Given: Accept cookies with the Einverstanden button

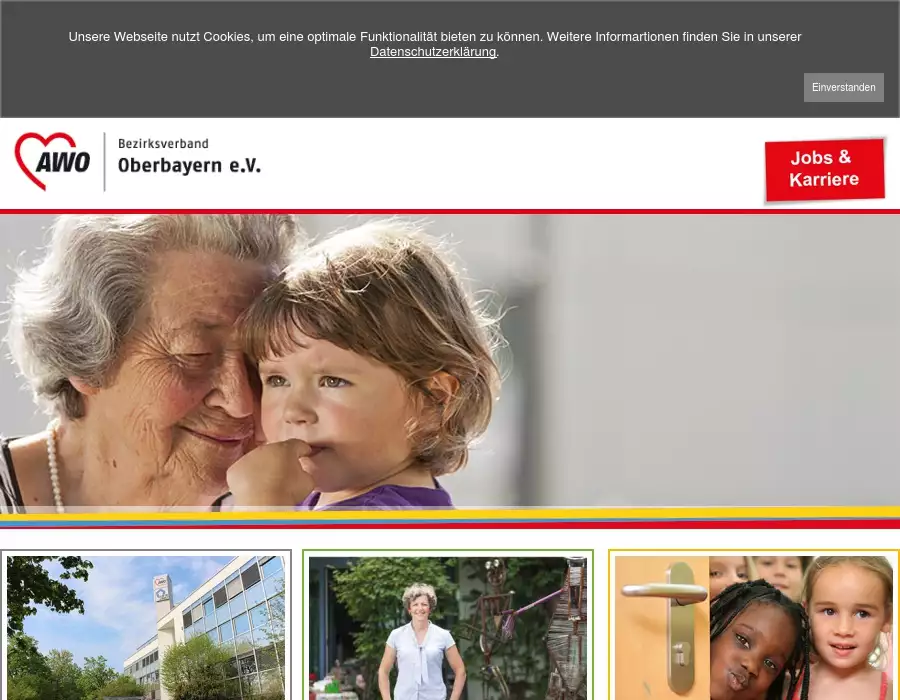Looking at the screenshot, I should coord(843,87).
